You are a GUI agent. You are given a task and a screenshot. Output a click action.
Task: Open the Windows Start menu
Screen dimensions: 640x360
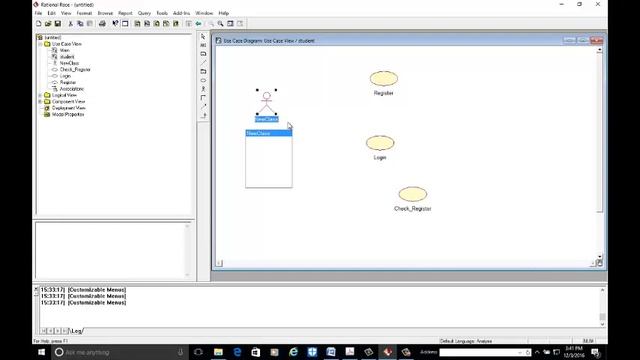41,352
